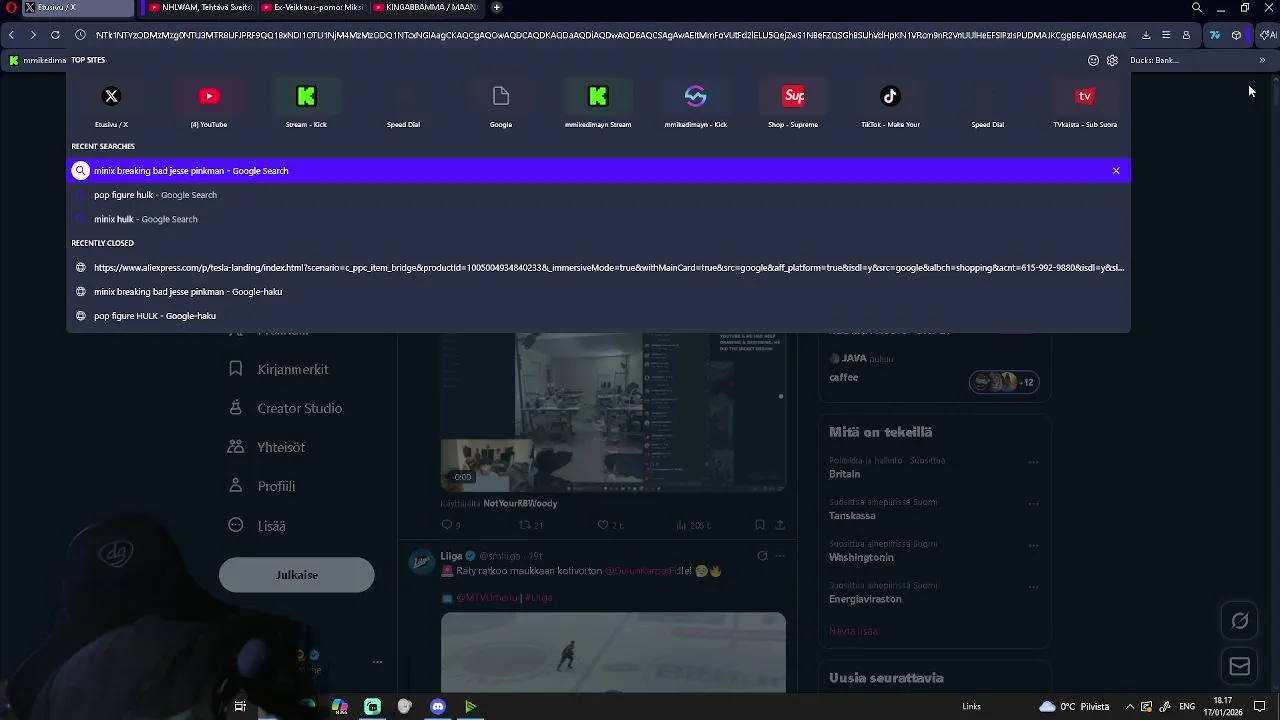The width and height of the screenshot is (1280, 720).
Task: Open the Liiga hockey video thumbnail
Action: click(x=613, y=652)
